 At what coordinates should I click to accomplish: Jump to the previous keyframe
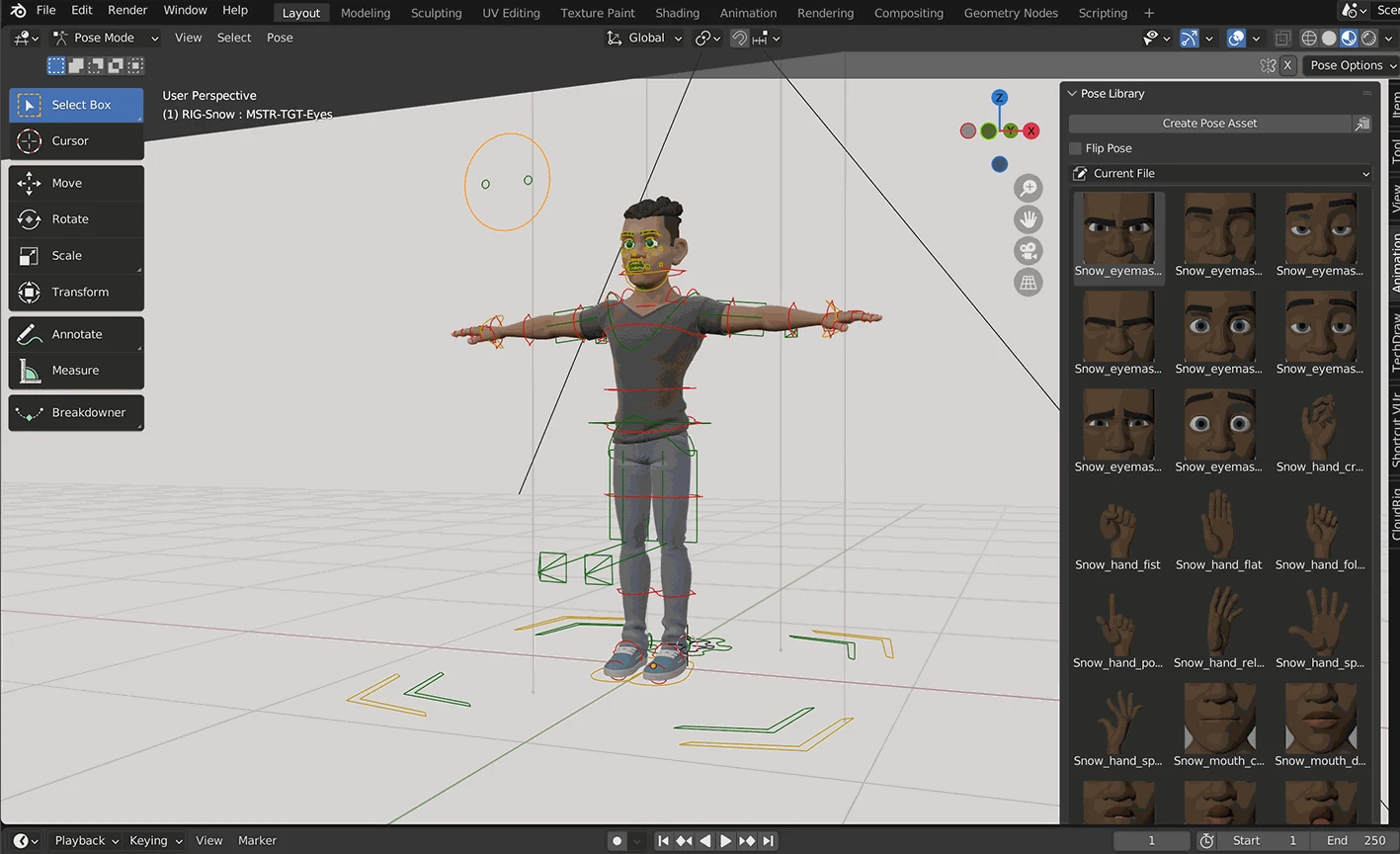[x=684, y=841]
